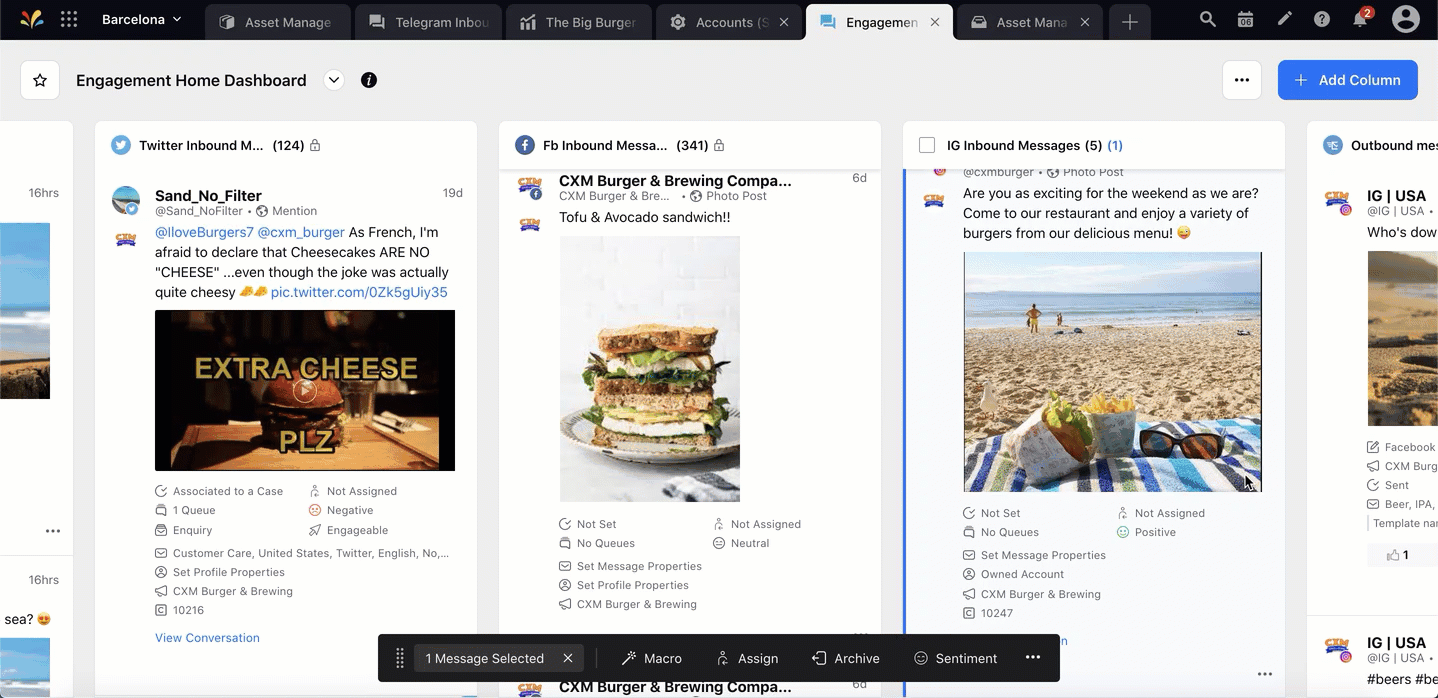Open dashboard more options button
Screen dimensions: 1438x698
[1241, 80]
